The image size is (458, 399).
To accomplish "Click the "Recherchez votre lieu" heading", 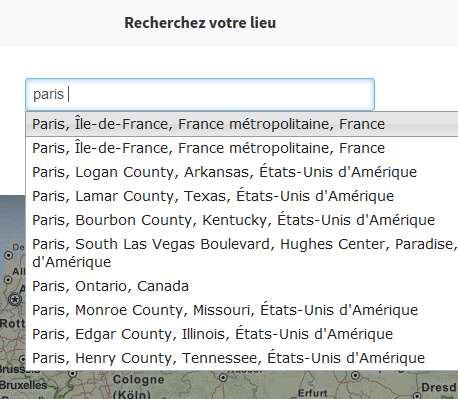I will click(200, 23).
